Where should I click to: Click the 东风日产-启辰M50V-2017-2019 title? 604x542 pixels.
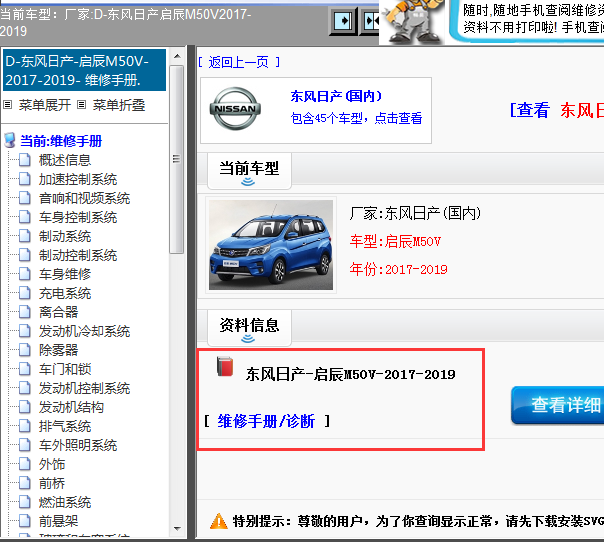tap(351, 374)
